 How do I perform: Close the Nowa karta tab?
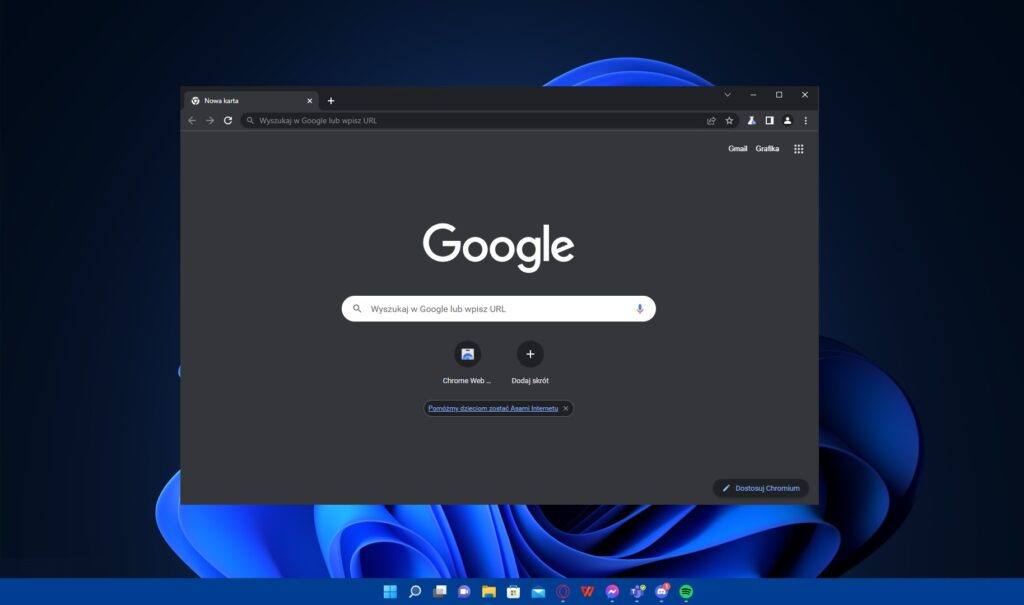[x=310, y=101]
